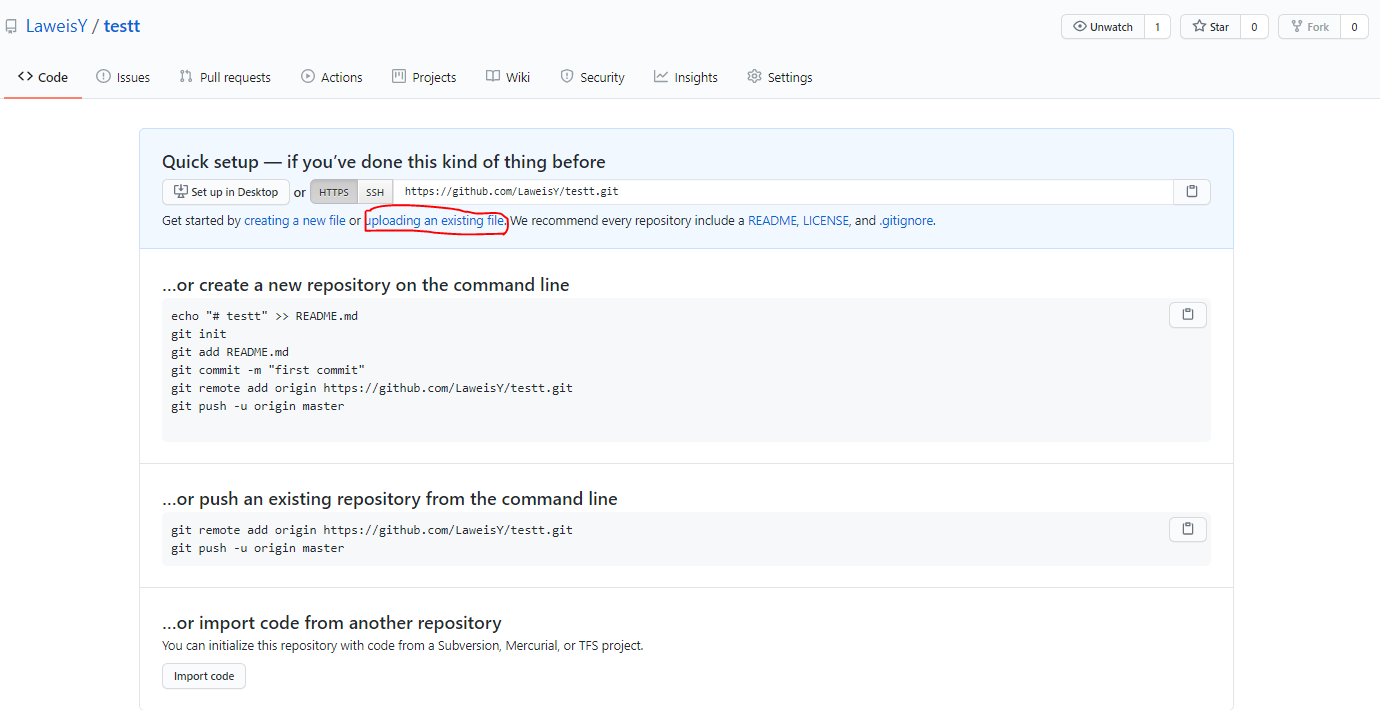1380x710 pixels.
Task: Open repository Settings tab
Action: [780, 77]
